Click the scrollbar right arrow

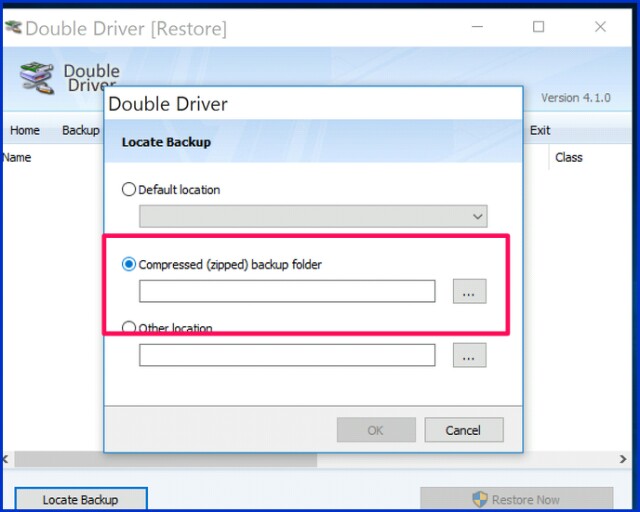623,459
